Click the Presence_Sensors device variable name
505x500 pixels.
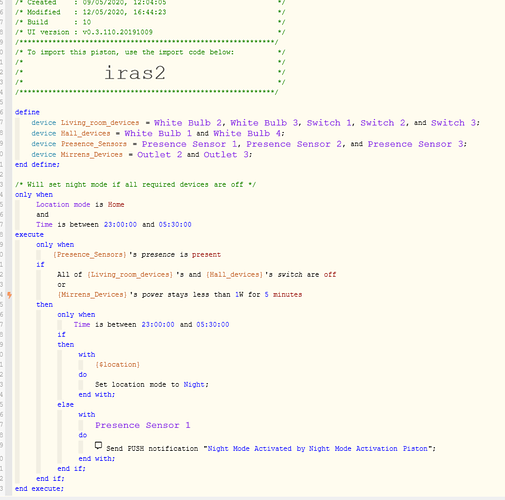pos(94,144)
